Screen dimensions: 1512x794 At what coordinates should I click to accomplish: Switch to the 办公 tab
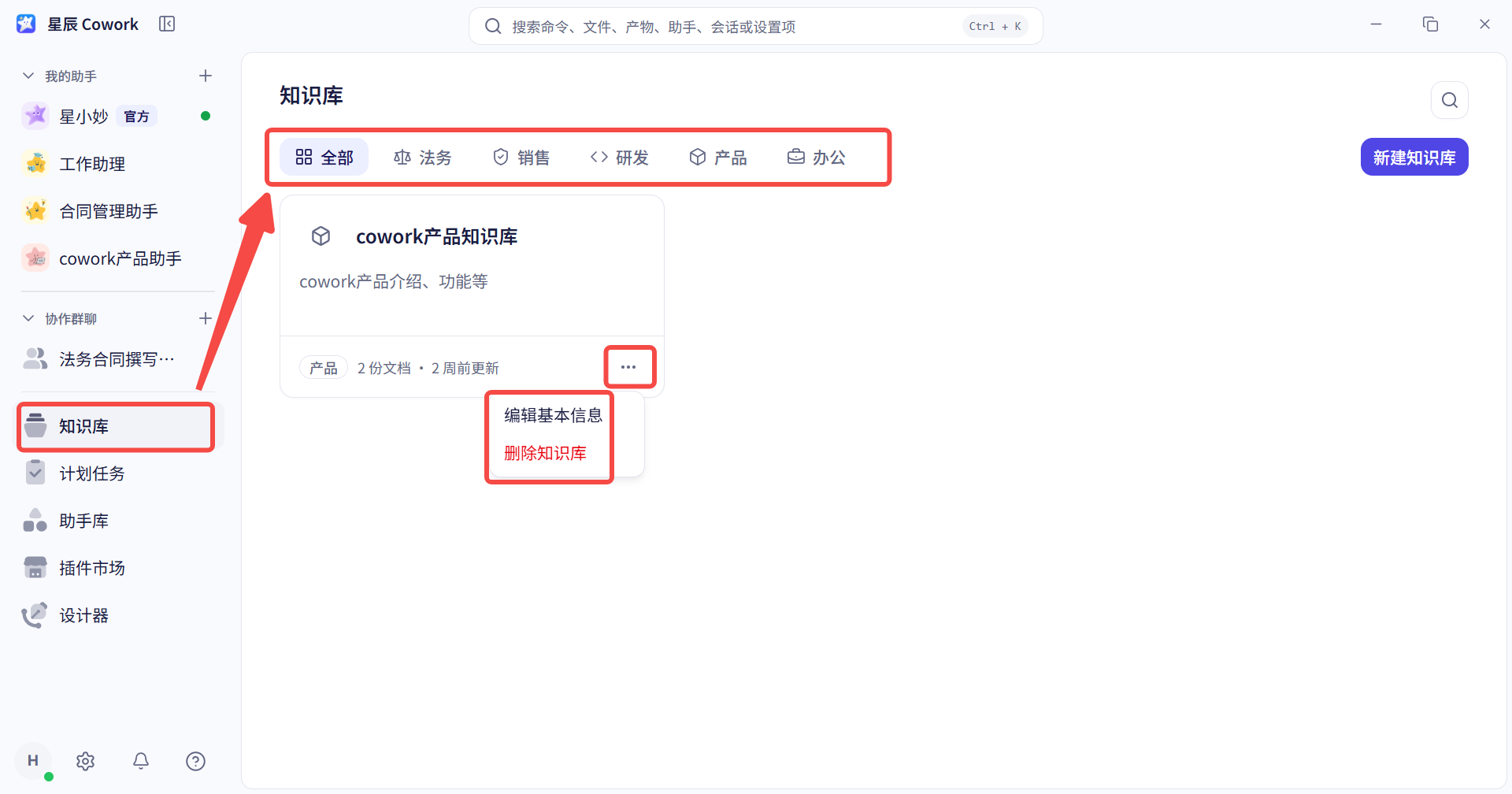click(x=817, y=158)
